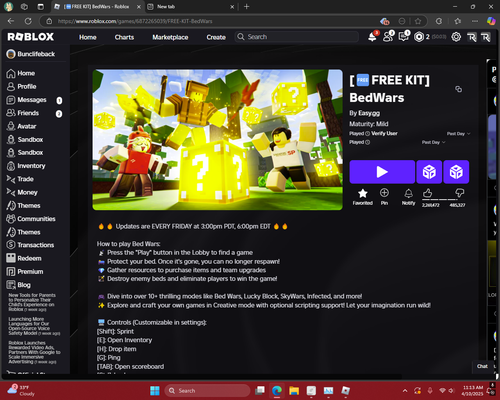Image resolution: width=500 pixels, height=400 pixels.
Task: Click the large purple Play button
Action: pos(382,172)
